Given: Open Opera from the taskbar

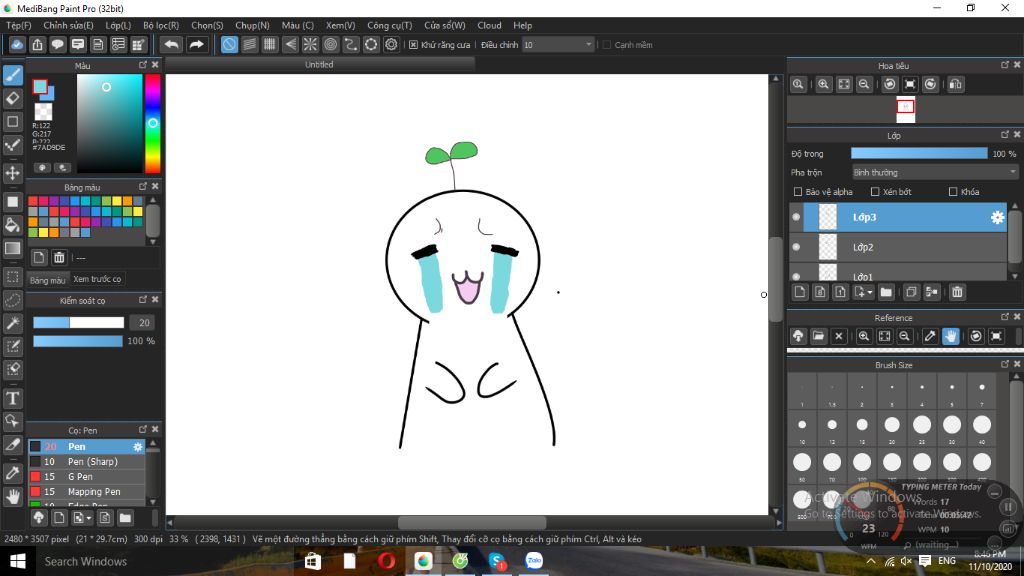Looking at the screenshot, I should (x=386, y=561).
